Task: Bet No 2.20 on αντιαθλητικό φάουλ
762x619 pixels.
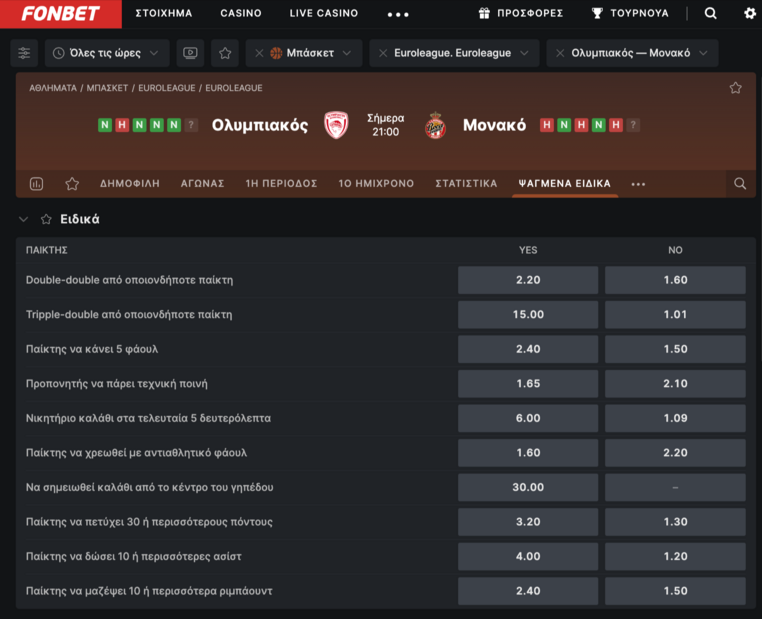Action: point(675,452)
